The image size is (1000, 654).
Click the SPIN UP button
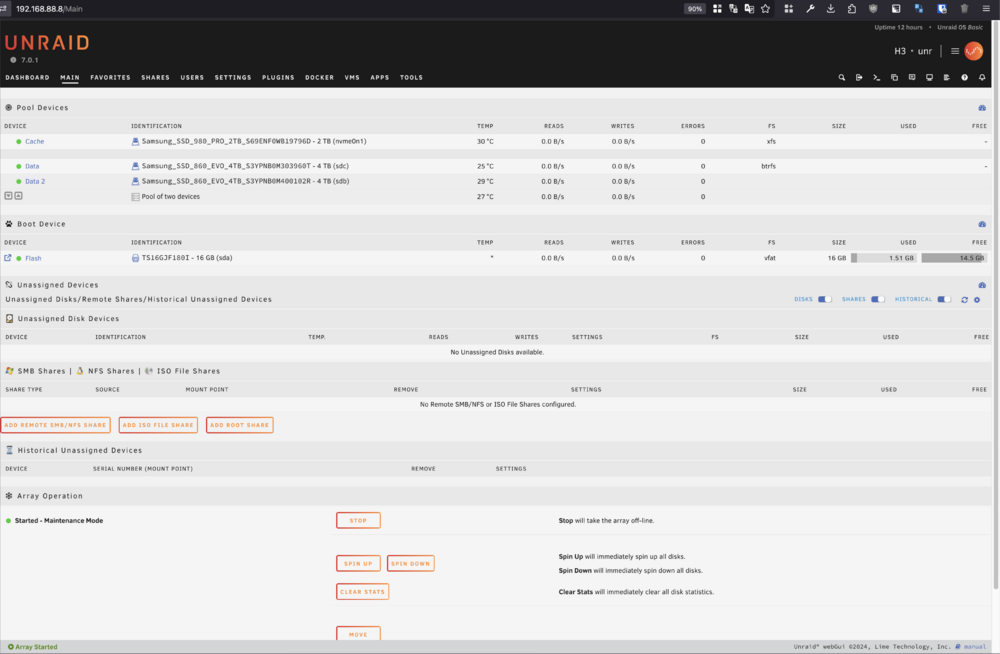tap(358, 563)
